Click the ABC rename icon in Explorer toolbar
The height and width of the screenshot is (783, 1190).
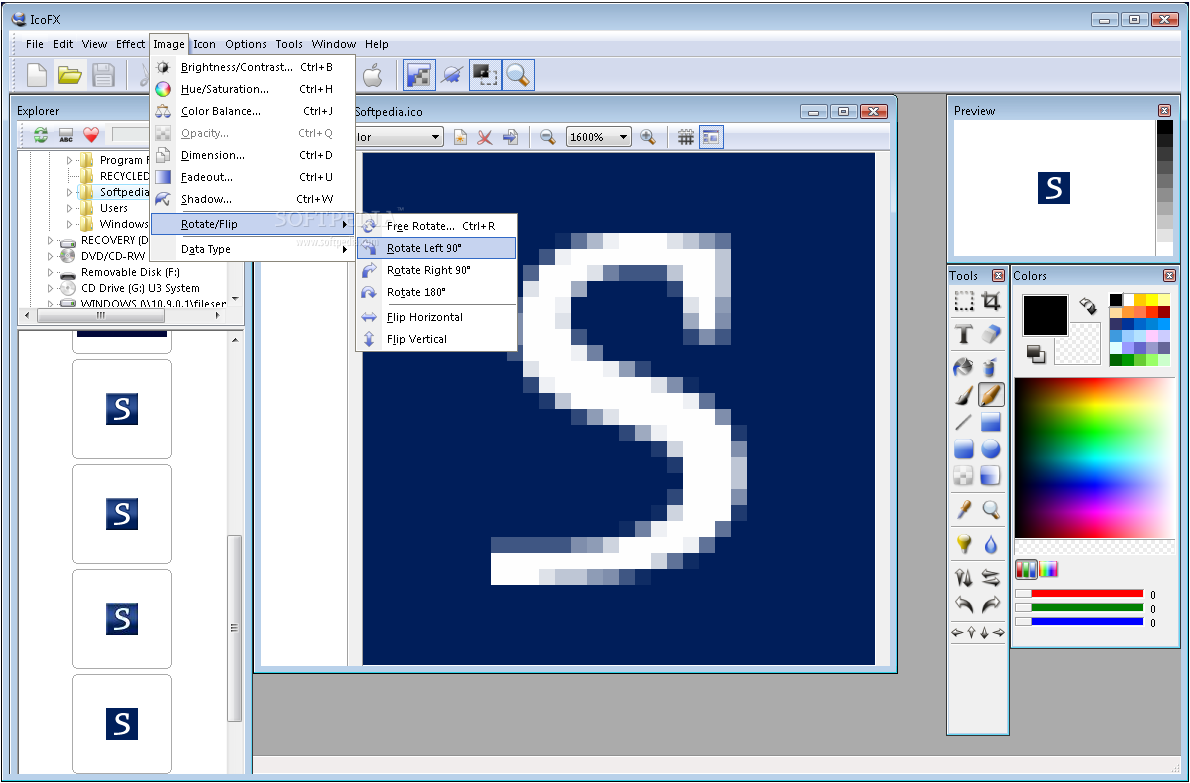[x=66, y=135]
